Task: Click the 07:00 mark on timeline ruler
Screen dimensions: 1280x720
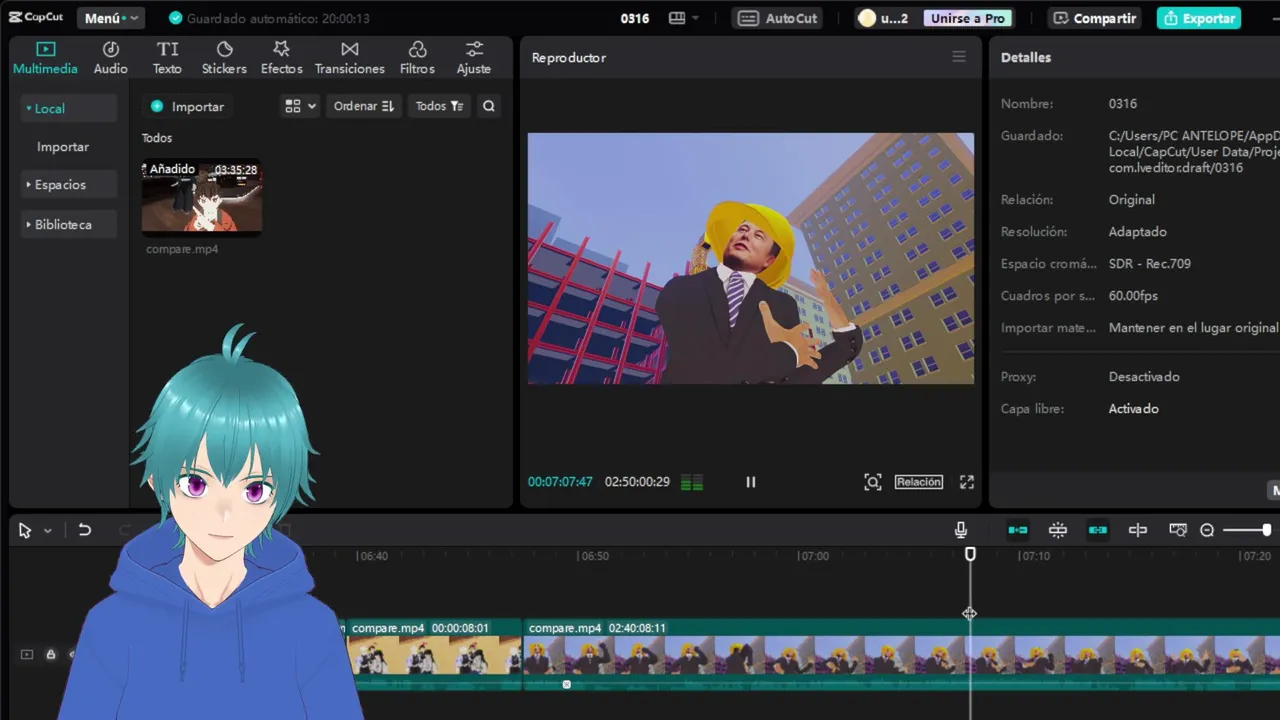Action: click(x=814, y=556)
